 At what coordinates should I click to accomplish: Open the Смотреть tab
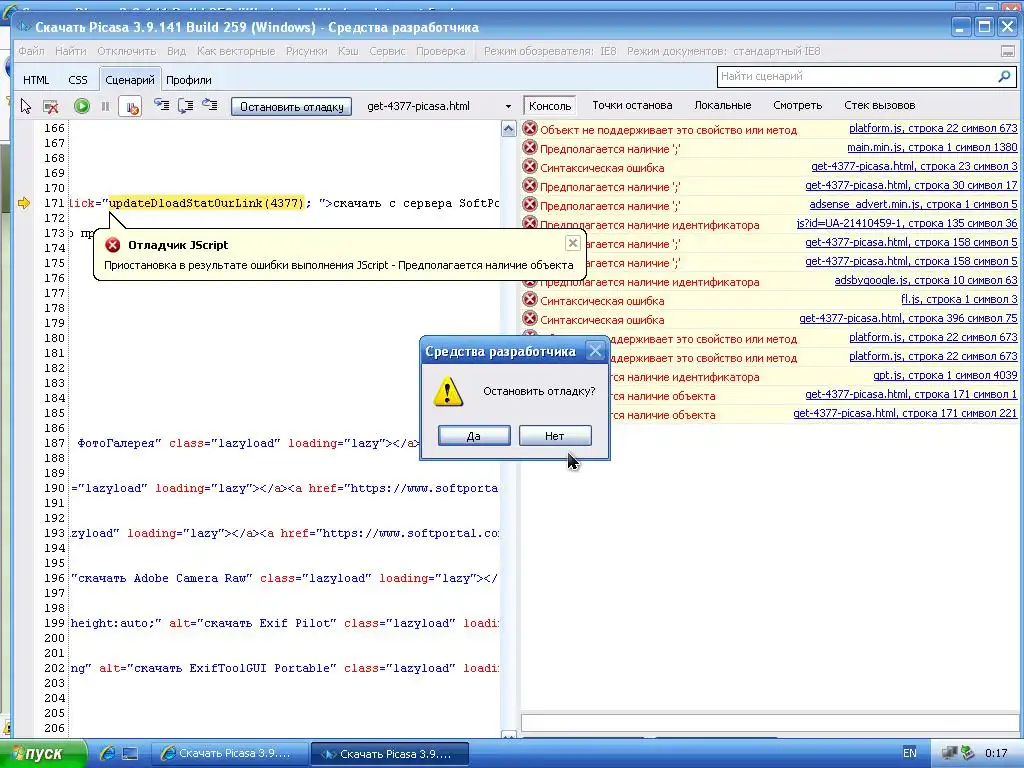coord(797,105)
